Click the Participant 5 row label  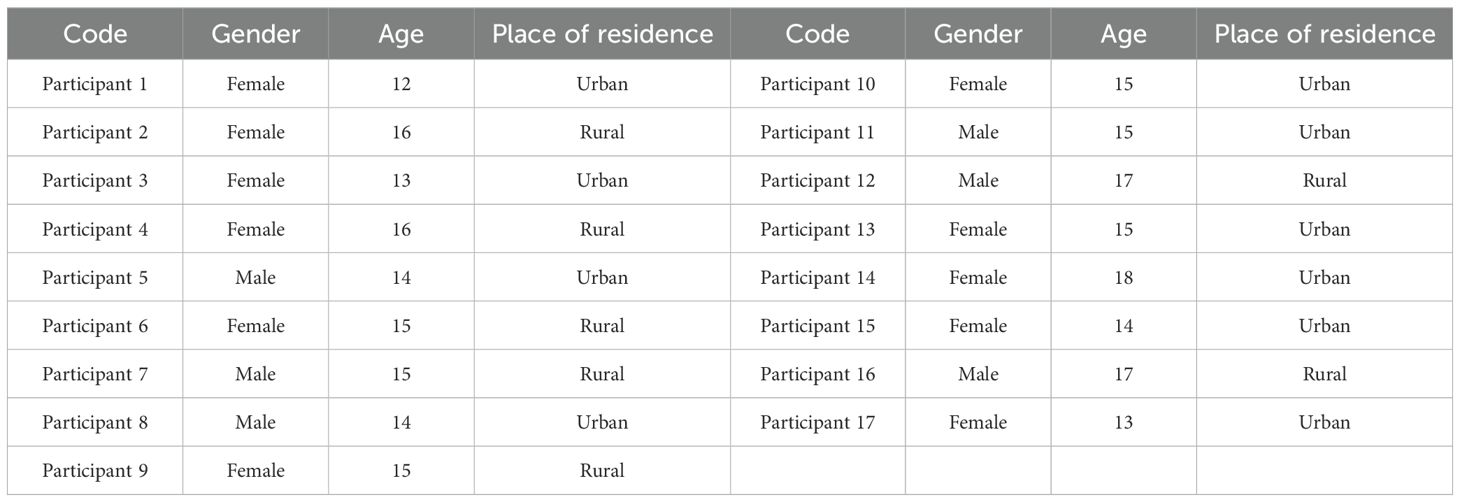(x=95, y=278)
